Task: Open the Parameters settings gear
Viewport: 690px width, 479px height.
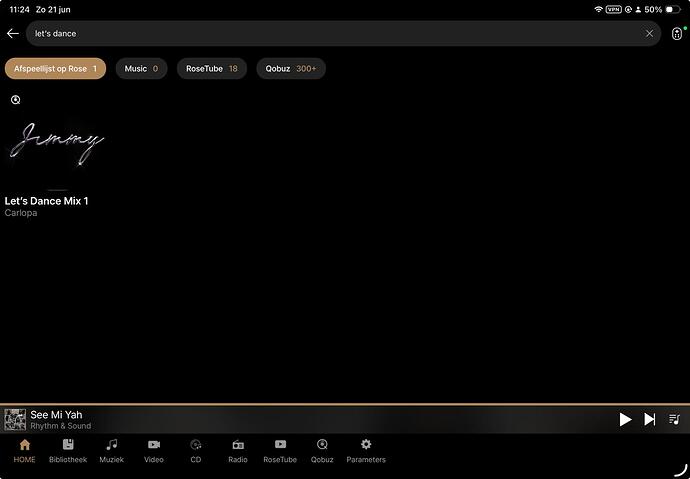Action: point(366,451)
